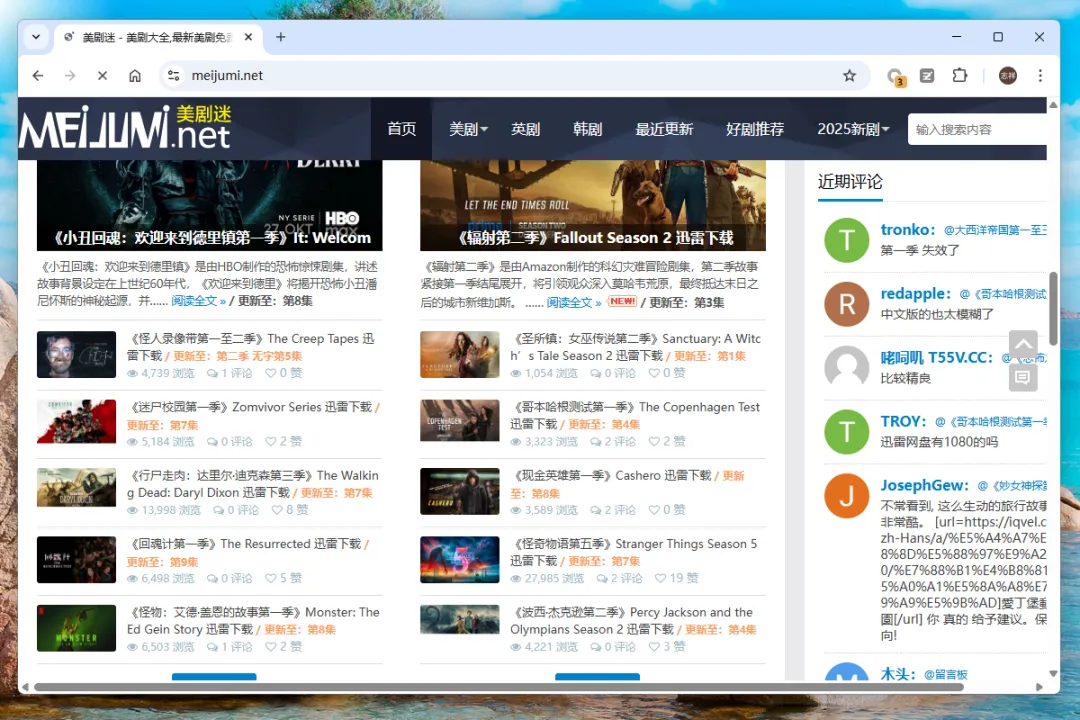Select the 首页 nav item
The image size is (1080, 720).
point(402,129)
